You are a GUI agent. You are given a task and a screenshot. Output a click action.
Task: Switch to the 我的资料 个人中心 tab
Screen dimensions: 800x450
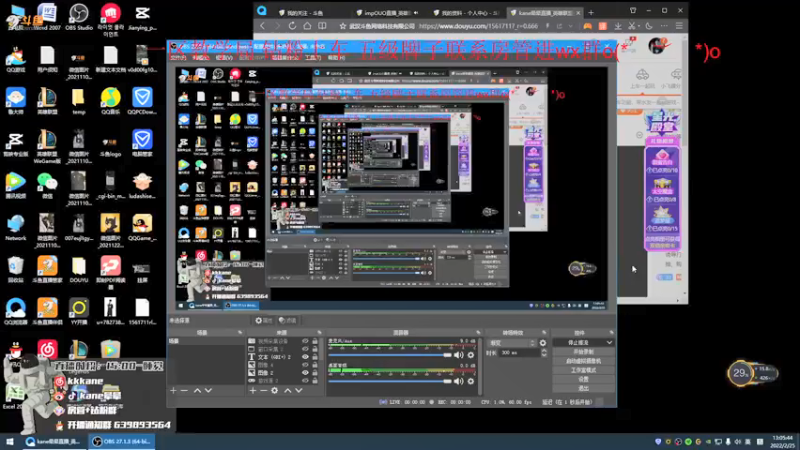(x=466, y=12)
